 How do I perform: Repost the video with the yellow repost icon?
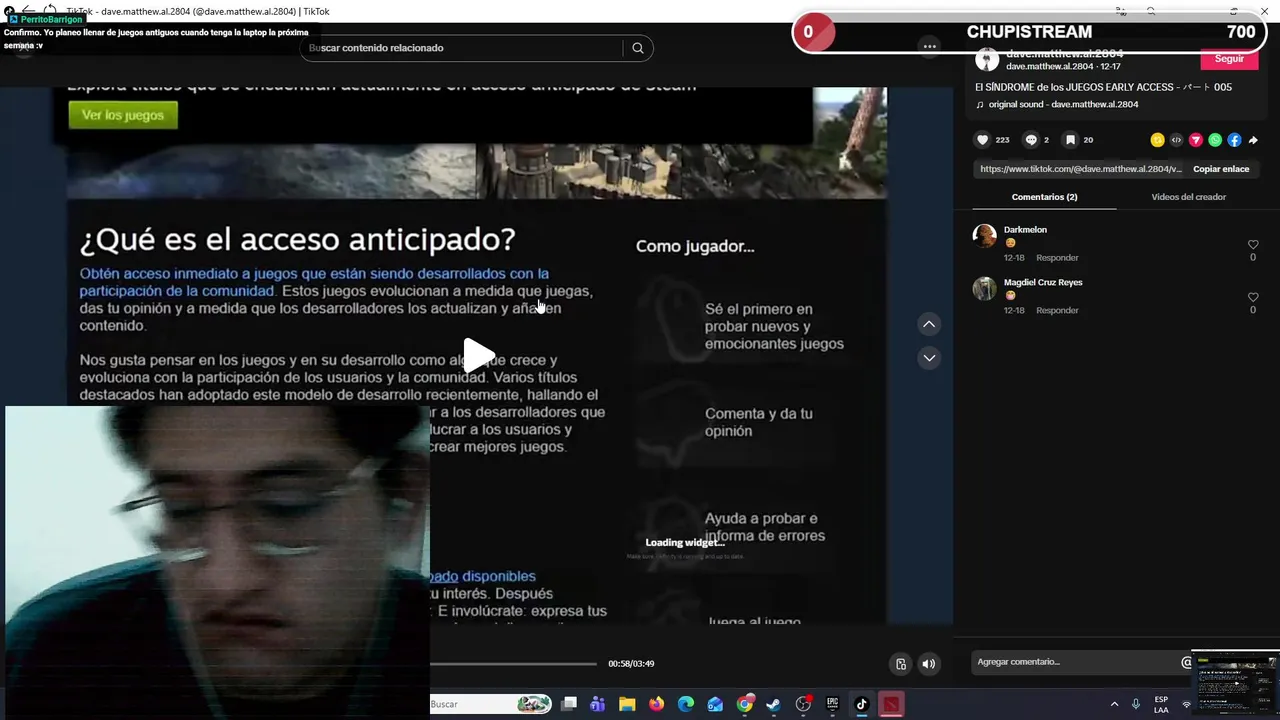(1157, 140)
